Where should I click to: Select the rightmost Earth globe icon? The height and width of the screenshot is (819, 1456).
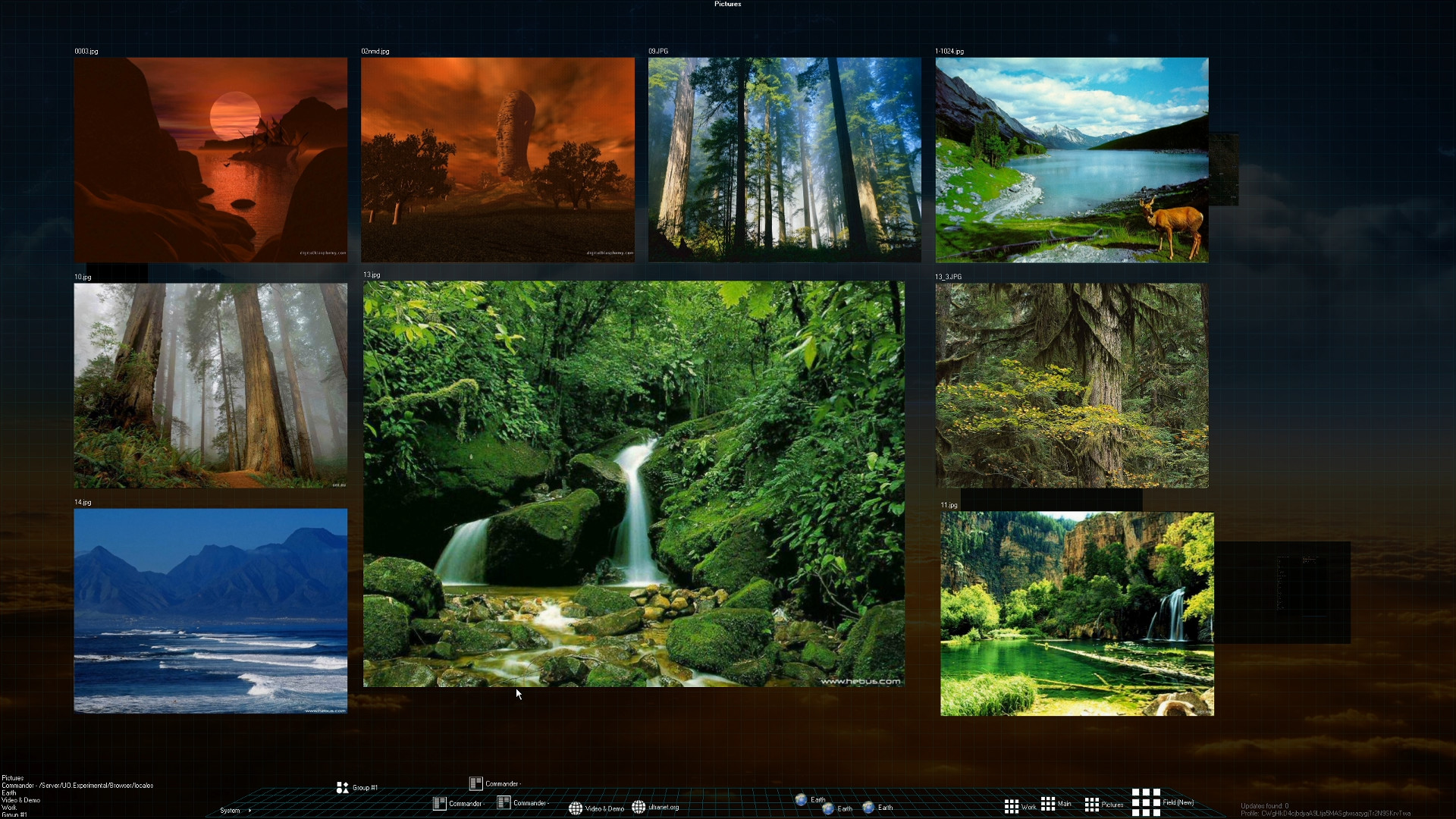click(x=867, y=807)
